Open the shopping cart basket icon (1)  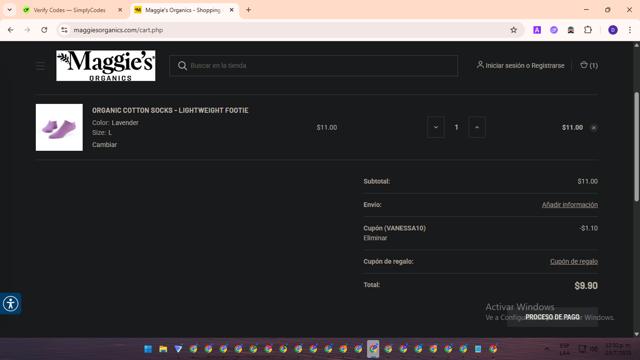pyautogui.click(x=589, y=65)
